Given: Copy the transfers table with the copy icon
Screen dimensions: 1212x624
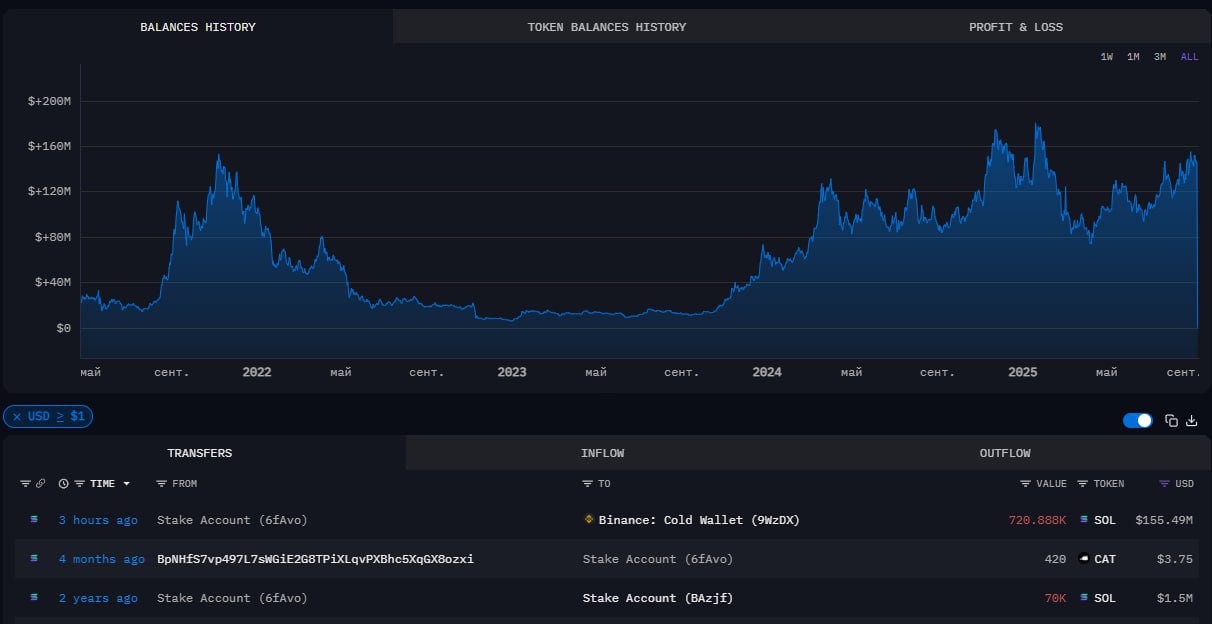Looking at the screenshot, I should (x=1172, y=421).
